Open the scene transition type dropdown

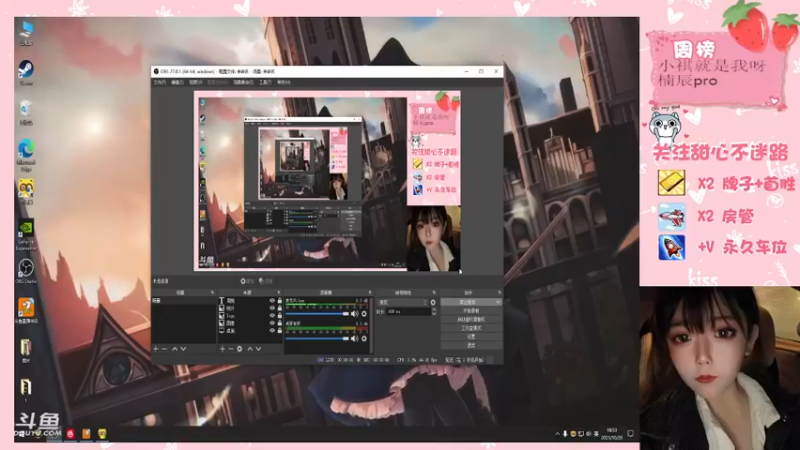[402, 303]
